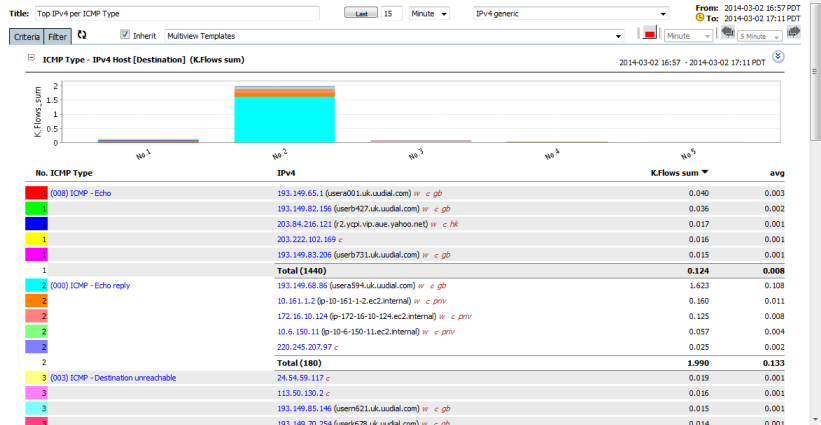Open IP link 193.149.65.1
821x425 pixels.
300,194
